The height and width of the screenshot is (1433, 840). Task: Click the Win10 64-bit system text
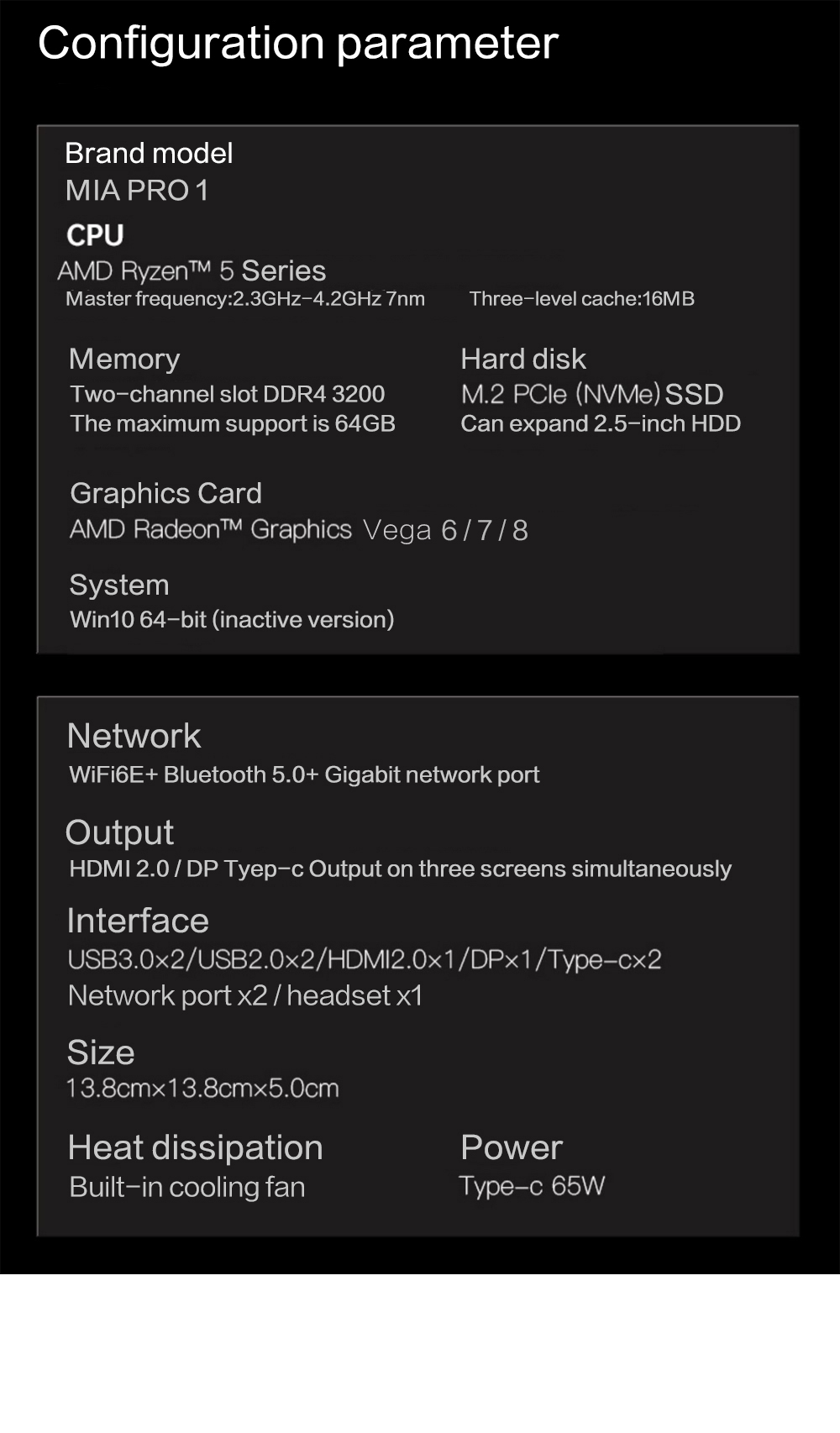pos(232,620)
